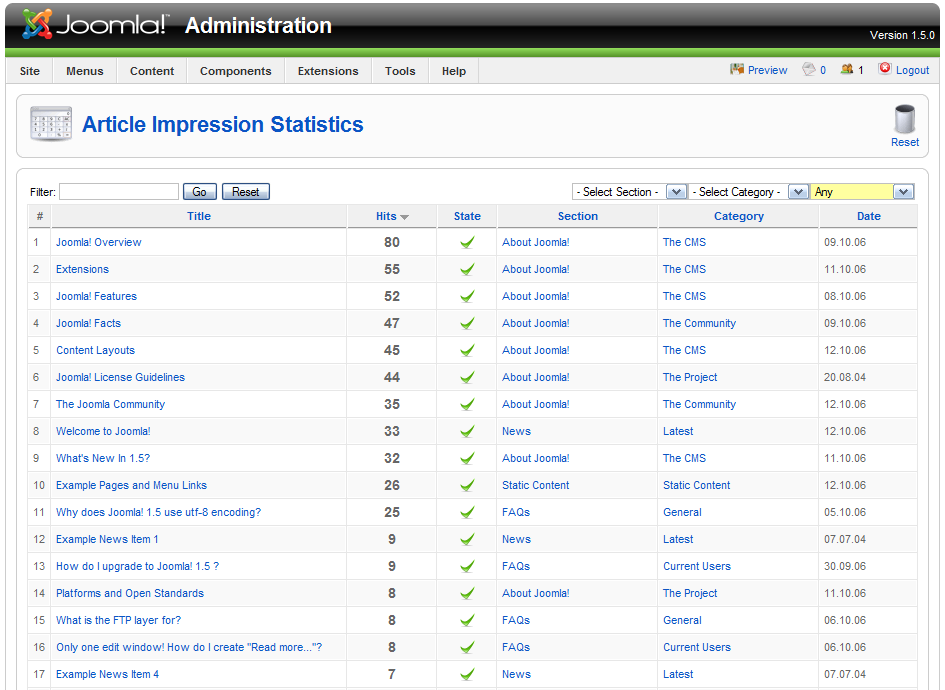The width and height of the screenshot is (945, 690).
Task: Open the Content menu
Action: [152, 71]
